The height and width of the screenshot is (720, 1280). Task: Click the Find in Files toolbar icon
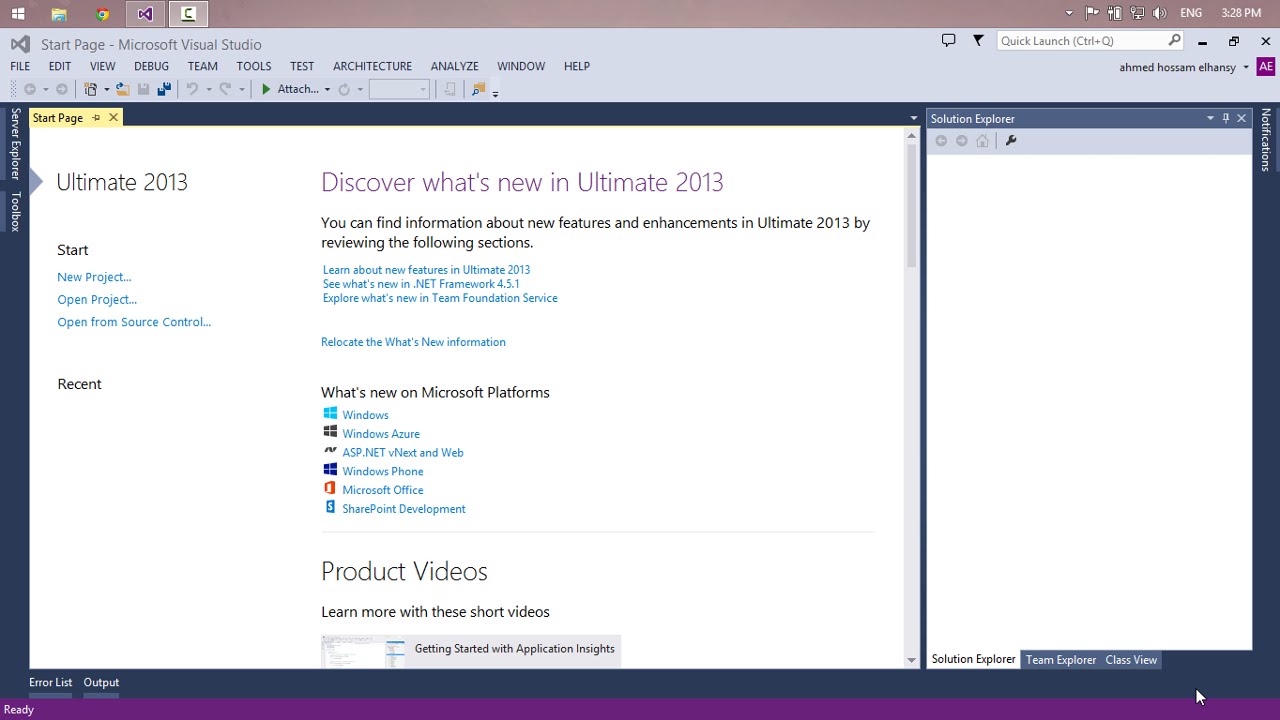click(478, 89)
